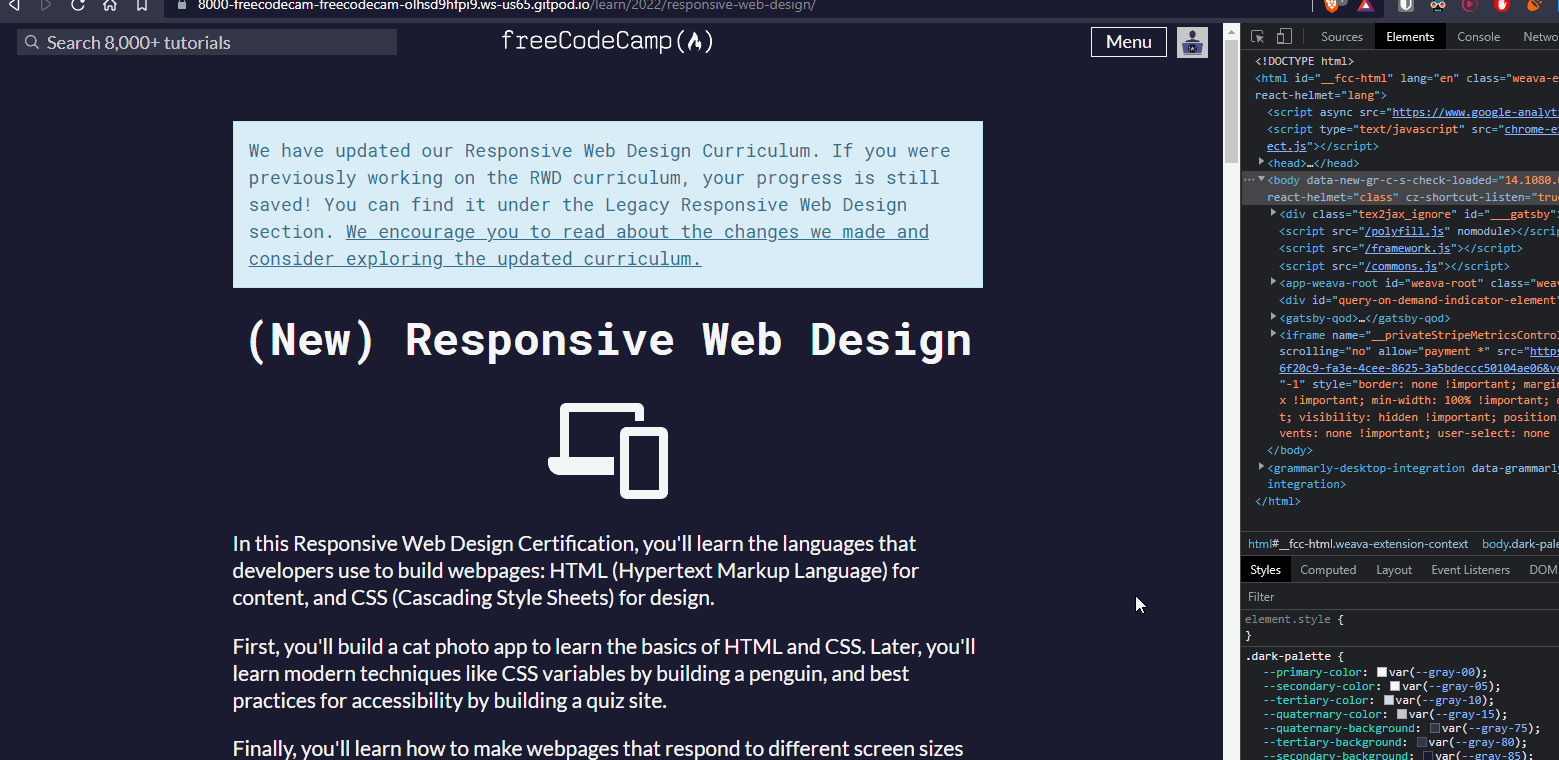Viewport: 1559px width, 760px height.
Task: Open the orange extension icon at toolbar end
Action: pyautogui.click(x=1534, y=5)
